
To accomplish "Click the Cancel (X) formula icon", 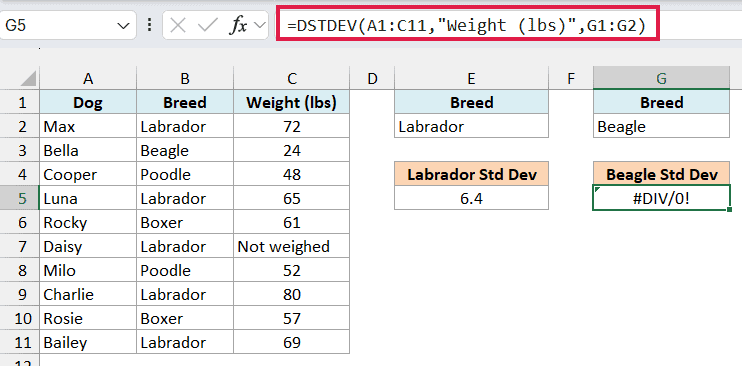I will point(177,26).
